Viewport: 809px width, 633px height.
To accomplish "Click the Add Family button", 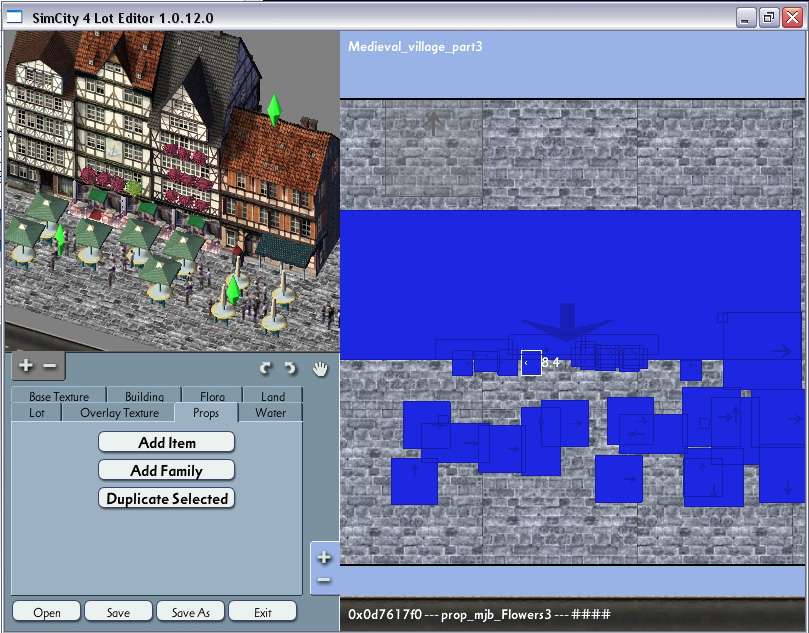I will tap(166, 470).
